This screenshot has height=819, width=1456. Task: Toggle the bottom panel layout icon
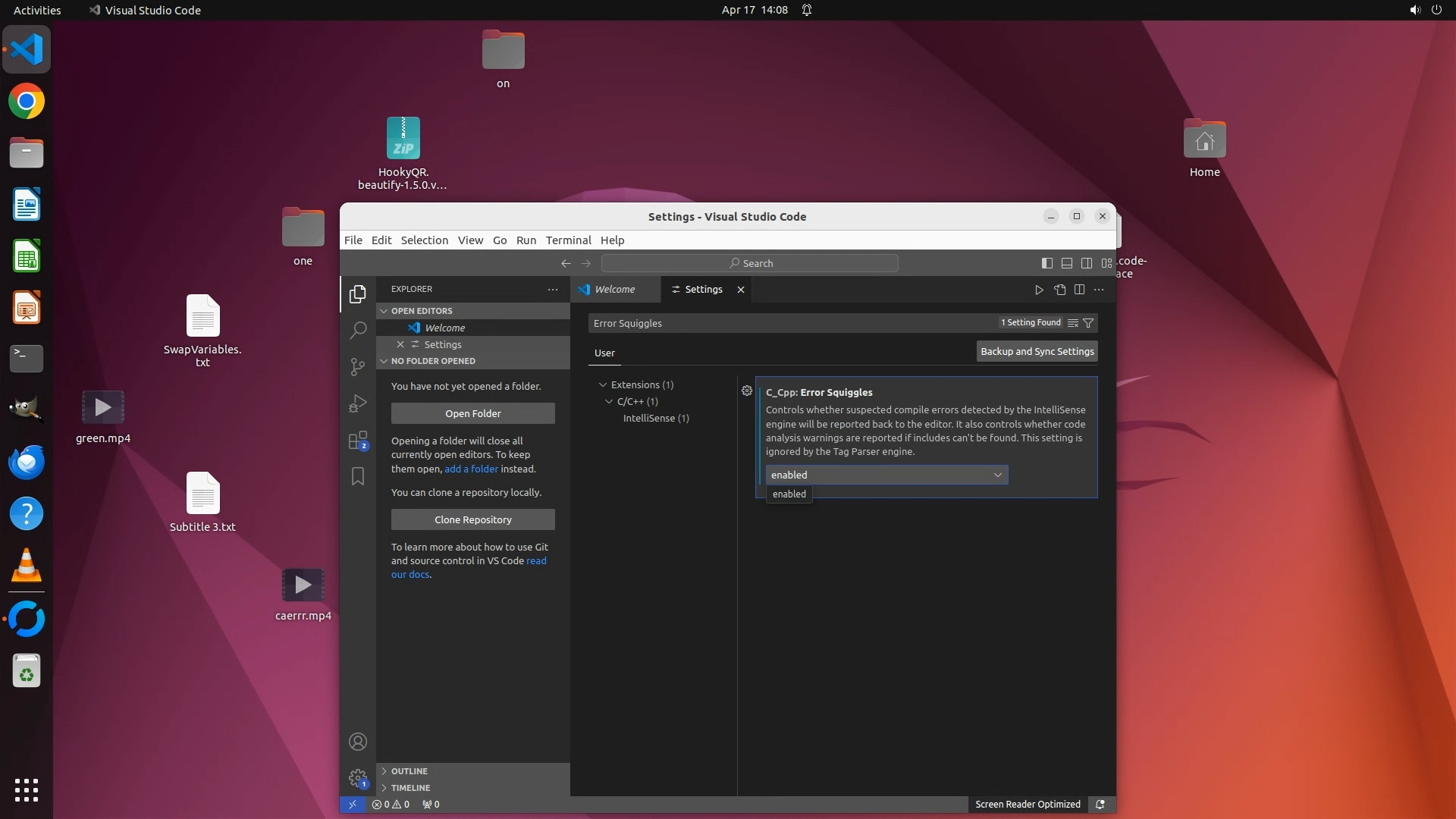[1067, 263]
